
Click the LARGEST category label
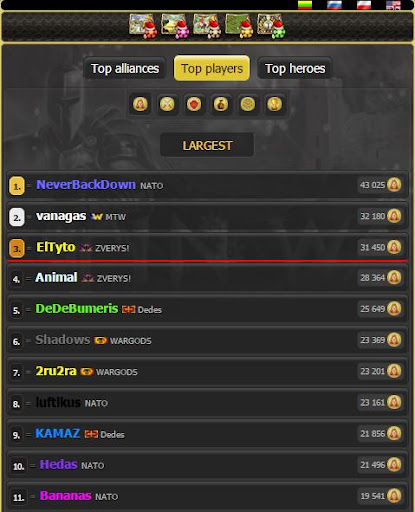coord(207,145)
